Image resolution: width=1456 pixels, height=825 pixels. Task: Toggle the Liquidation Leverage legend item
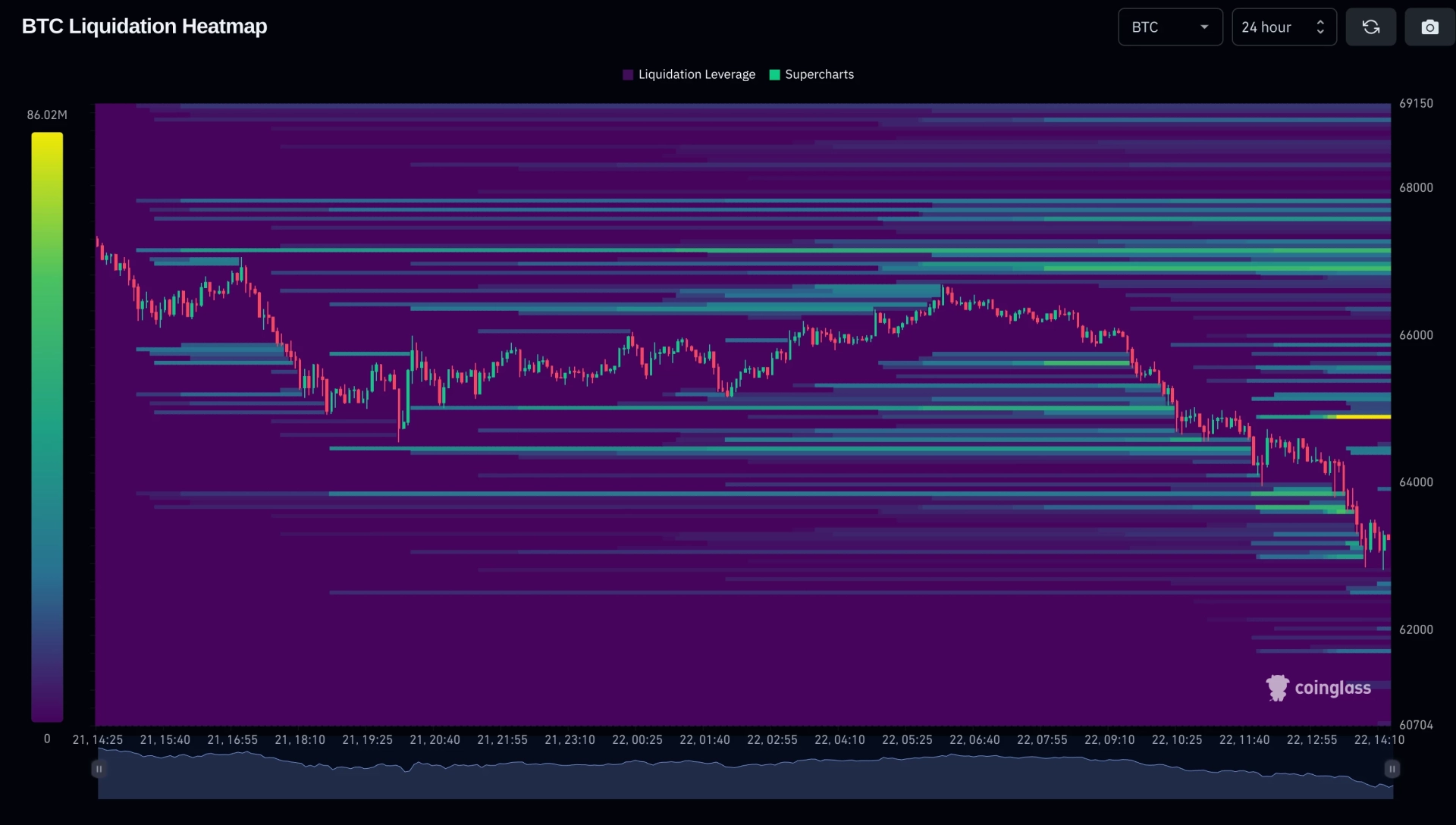click(689, 74)
